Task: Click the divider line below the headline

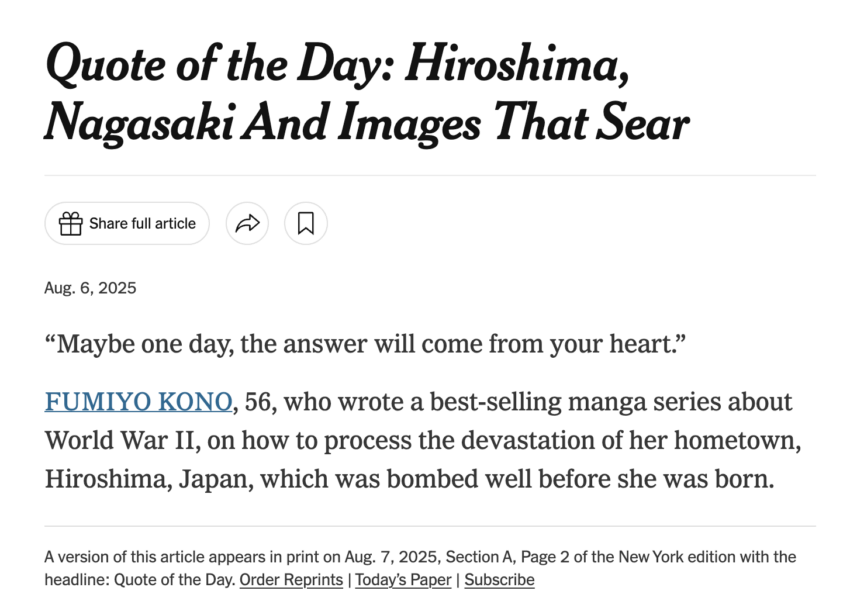Action: pos(430,176)
